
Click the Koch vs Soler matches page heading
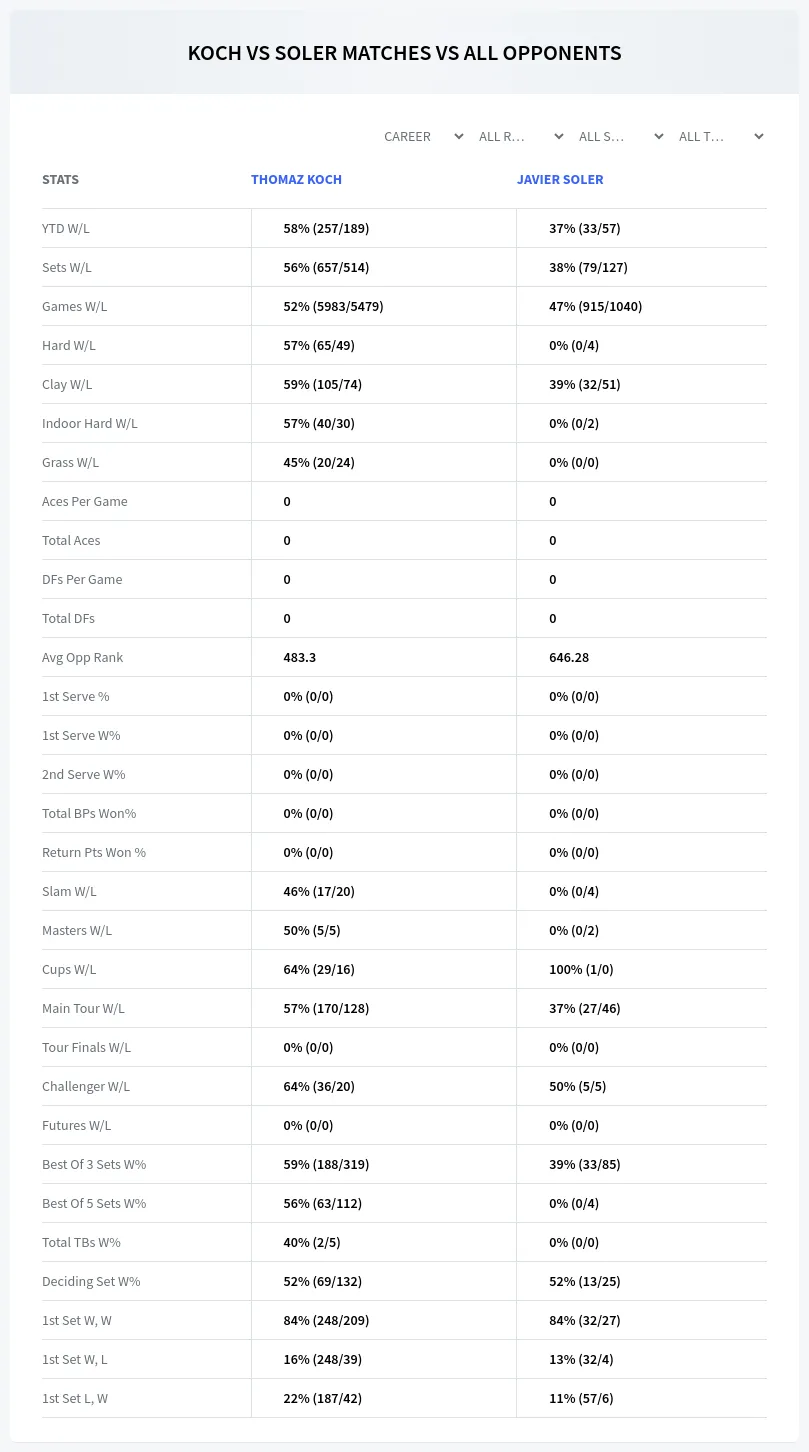pos(405,53)
